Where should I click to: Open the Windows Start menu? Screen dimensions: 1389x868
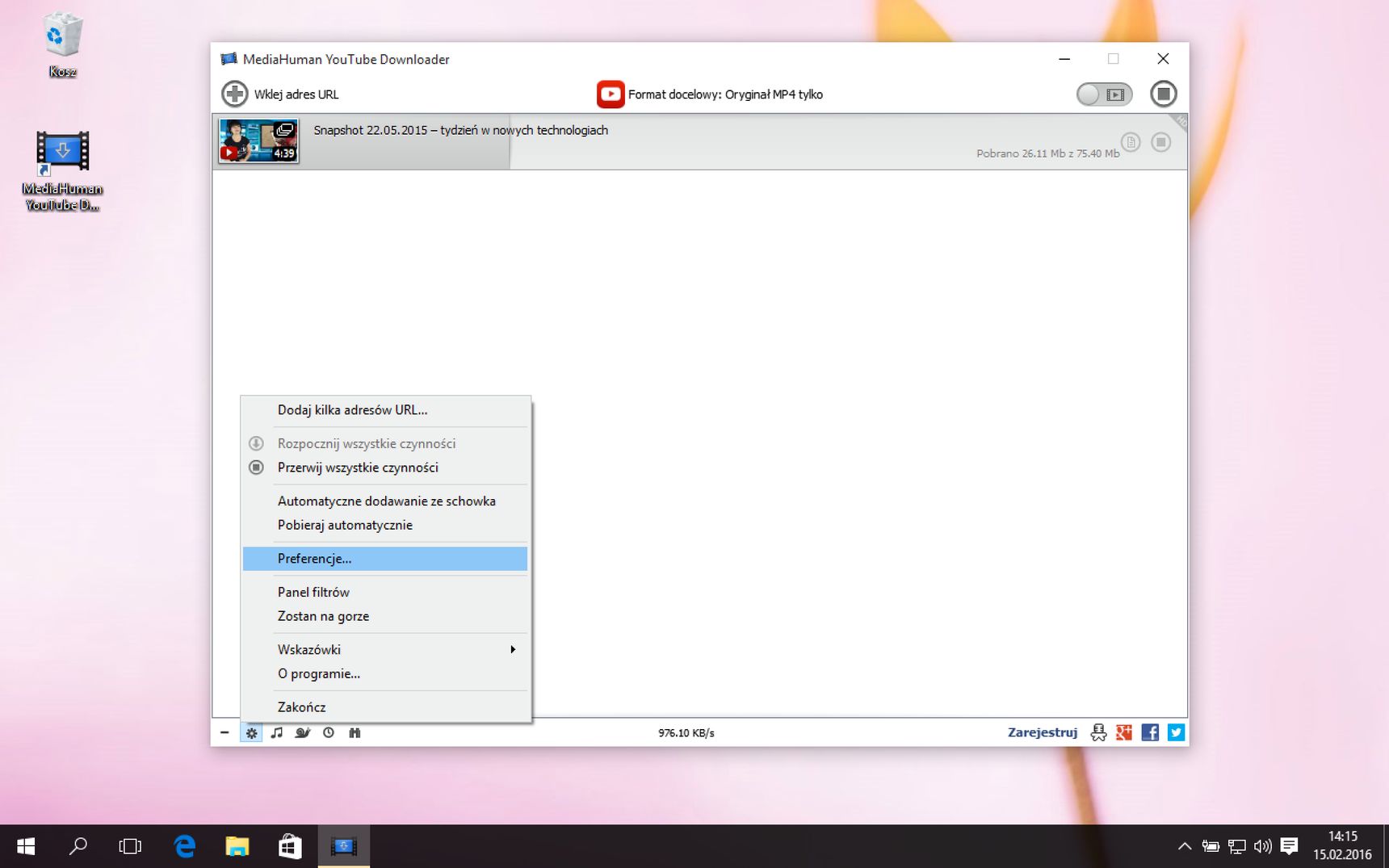click(x=26, y=846)
